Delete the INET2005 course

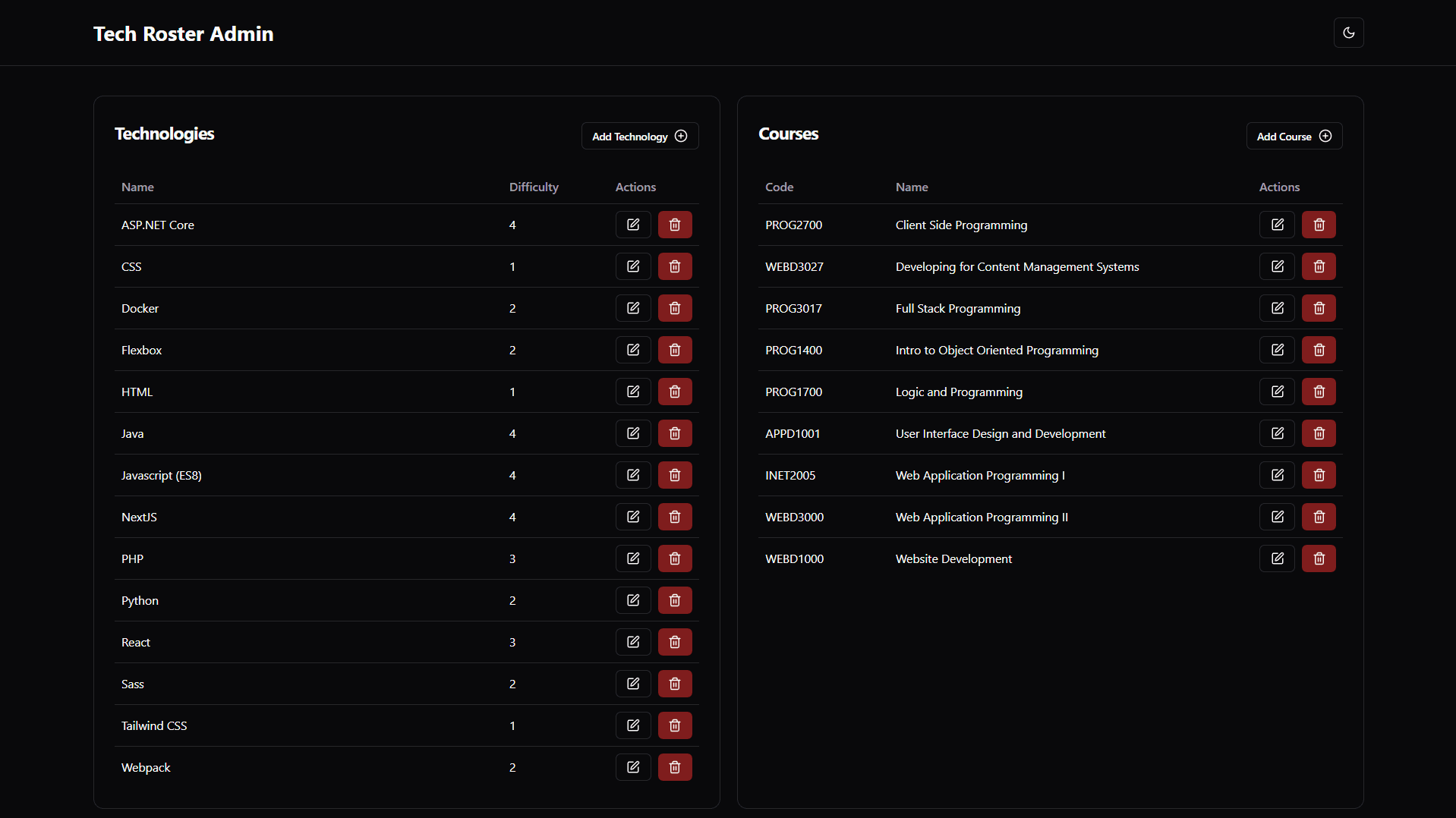pyautogui.click(x=1319, y=475)
